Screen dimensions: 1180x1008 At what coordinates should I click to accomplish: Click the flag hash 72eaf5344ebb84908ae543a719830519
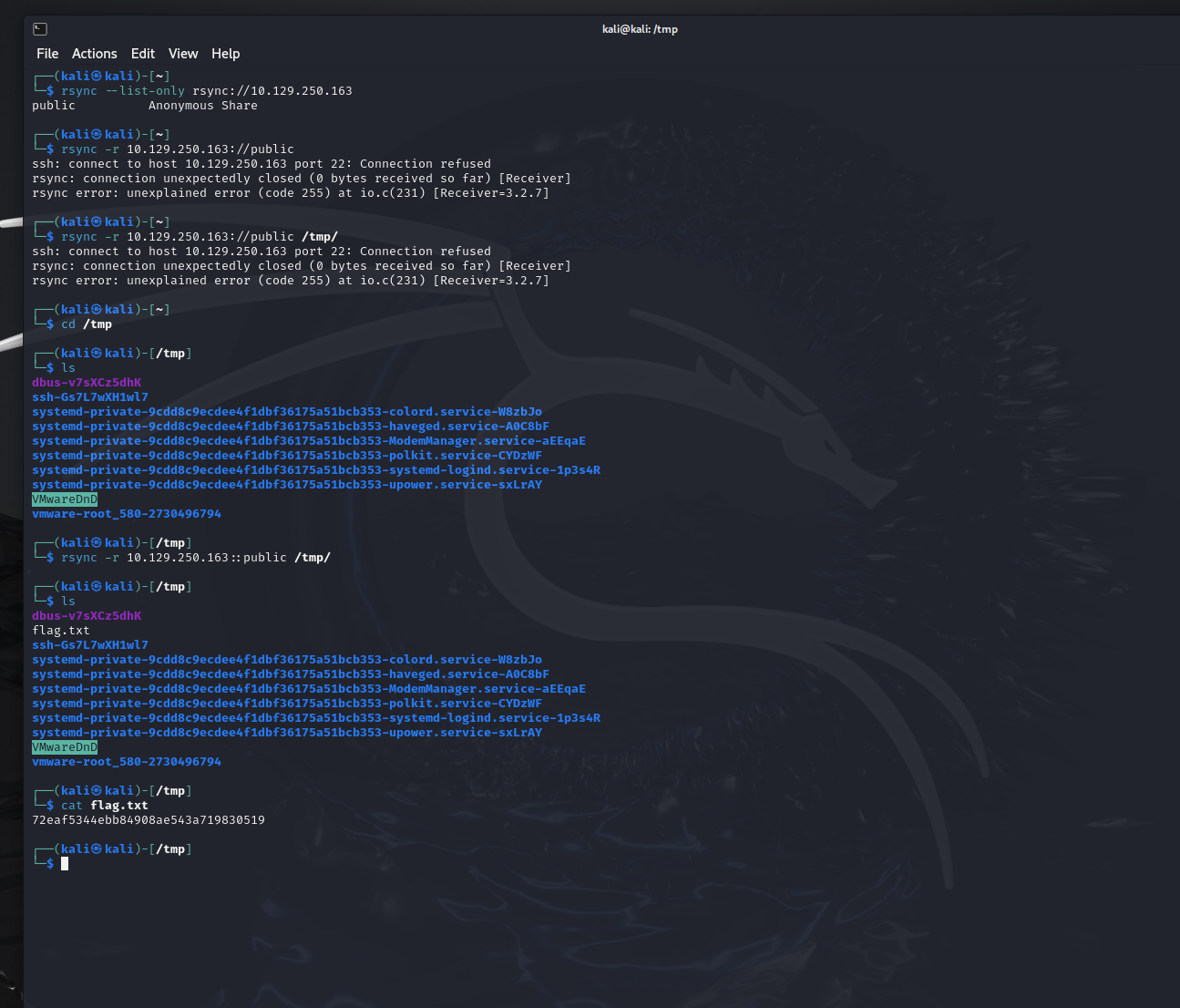[x=149, y=820]
